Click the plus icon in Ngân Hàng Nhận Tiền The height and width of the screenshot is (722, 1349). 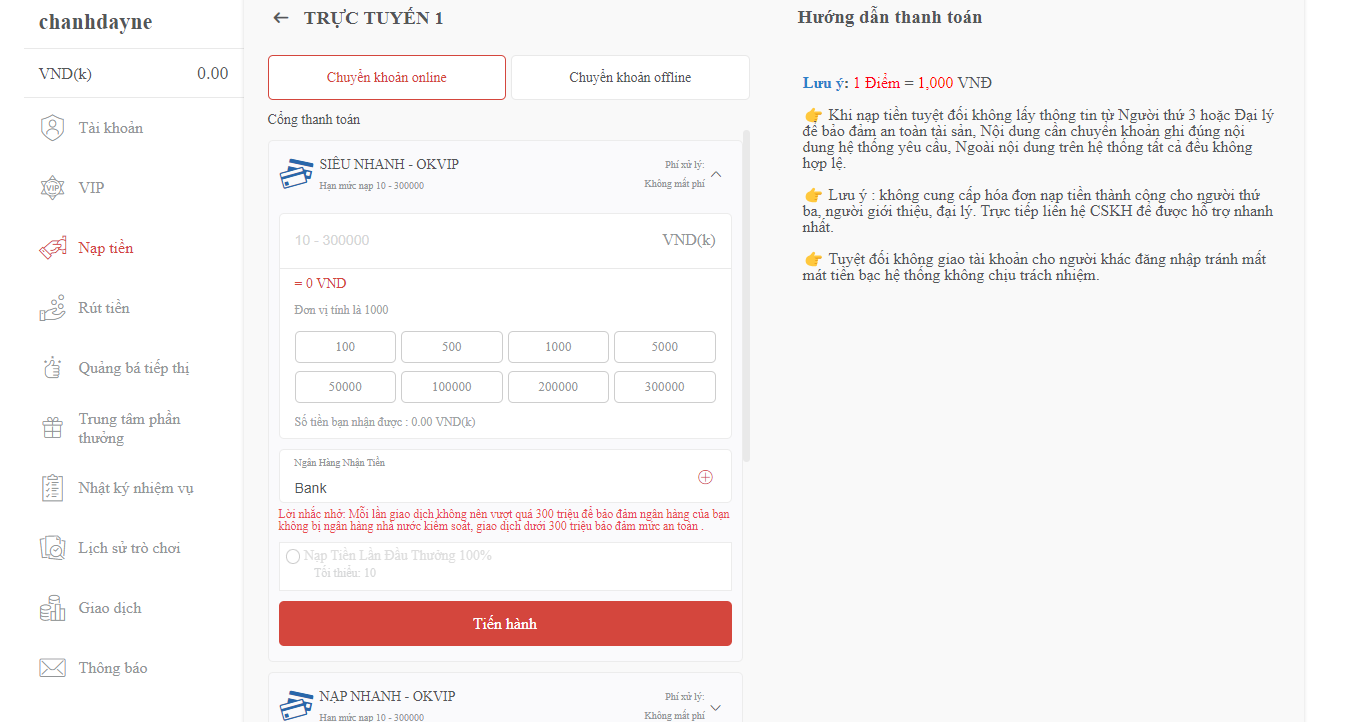pos(705,477)
